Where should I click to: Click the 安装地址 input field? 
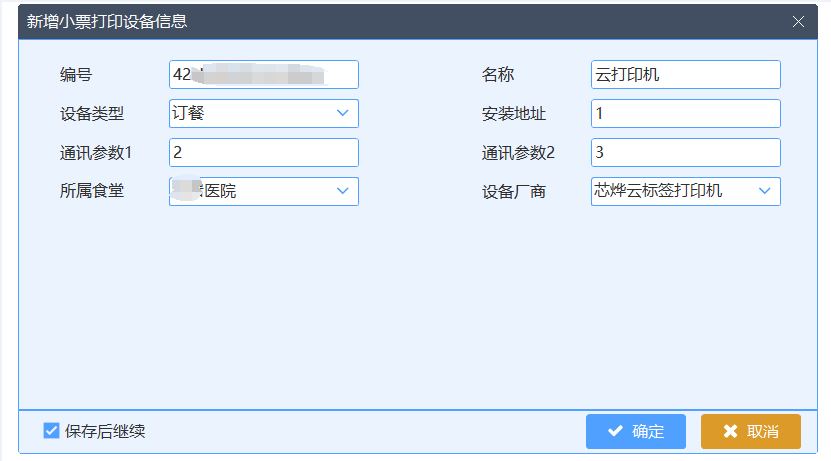point(685,114)
